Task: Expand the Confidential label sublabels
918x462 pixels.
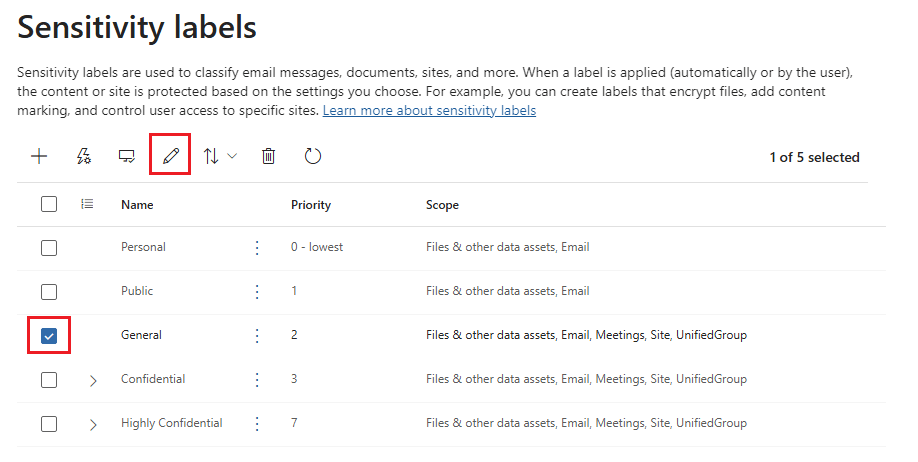Action: pos(93,380)
